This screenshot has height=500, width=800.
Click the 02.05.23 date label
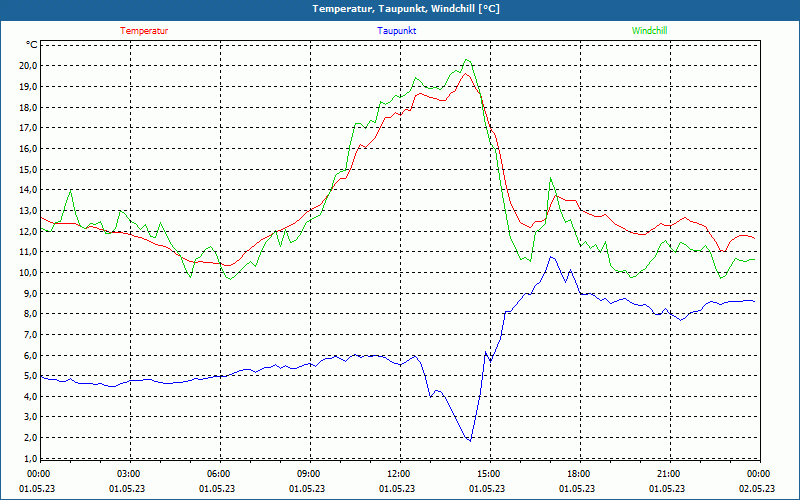click(x=757, y=488)
